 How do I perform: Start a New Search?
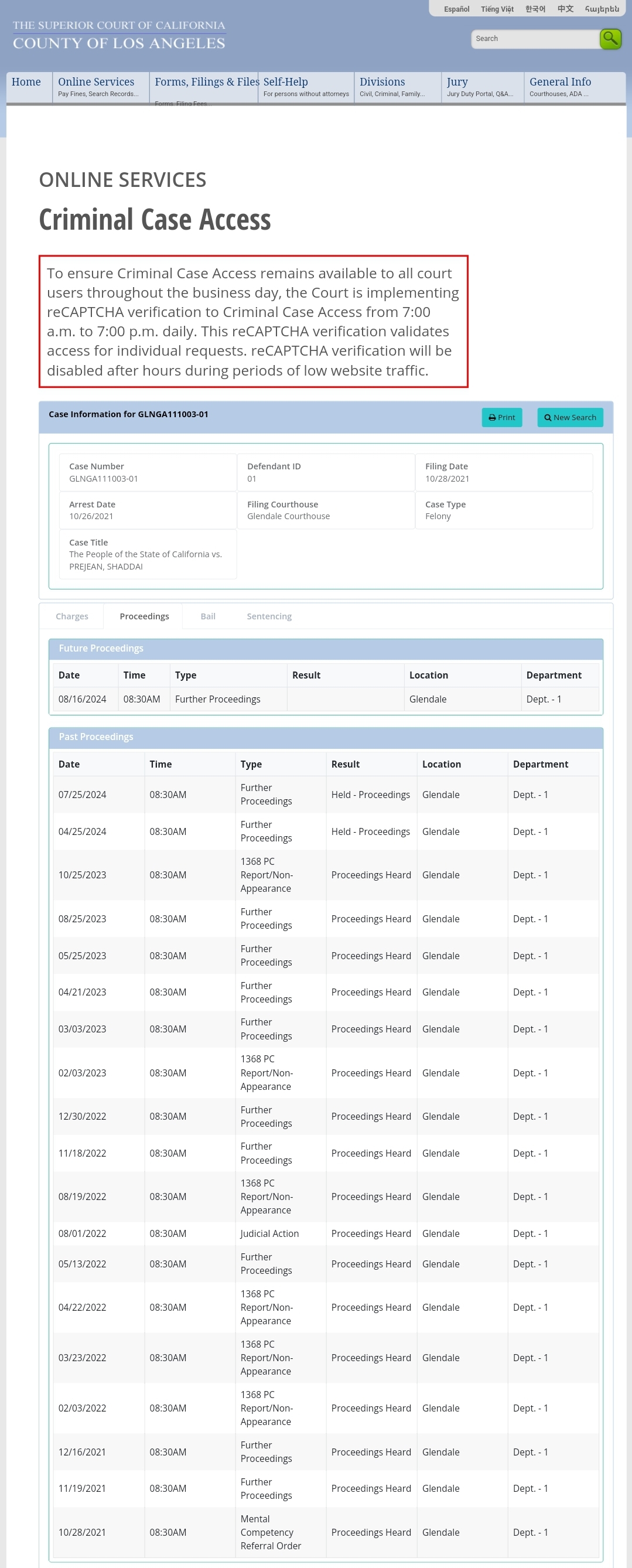click(x=570, y=418)
